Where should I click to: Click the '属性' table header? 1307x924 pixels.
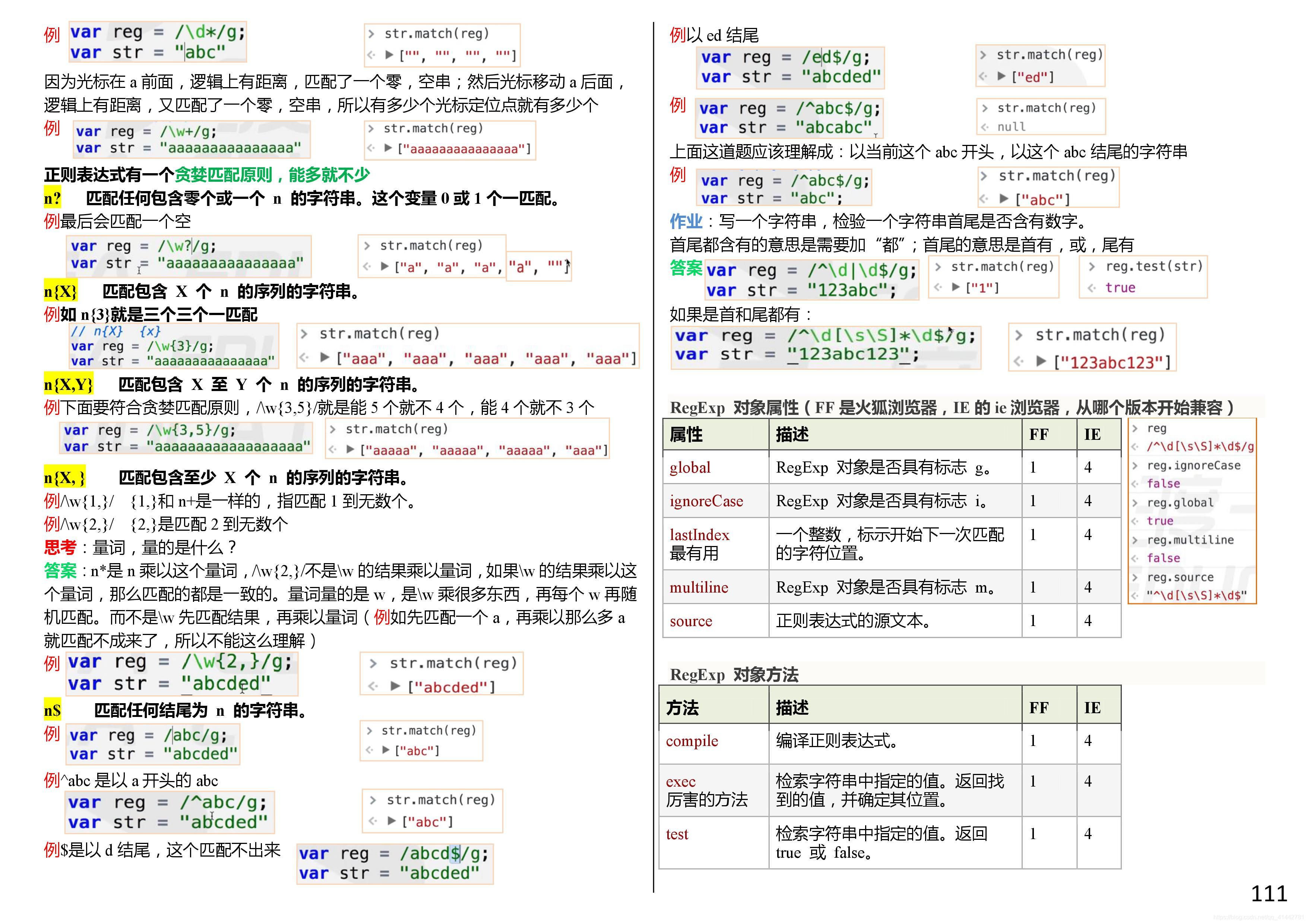[716, 434]
